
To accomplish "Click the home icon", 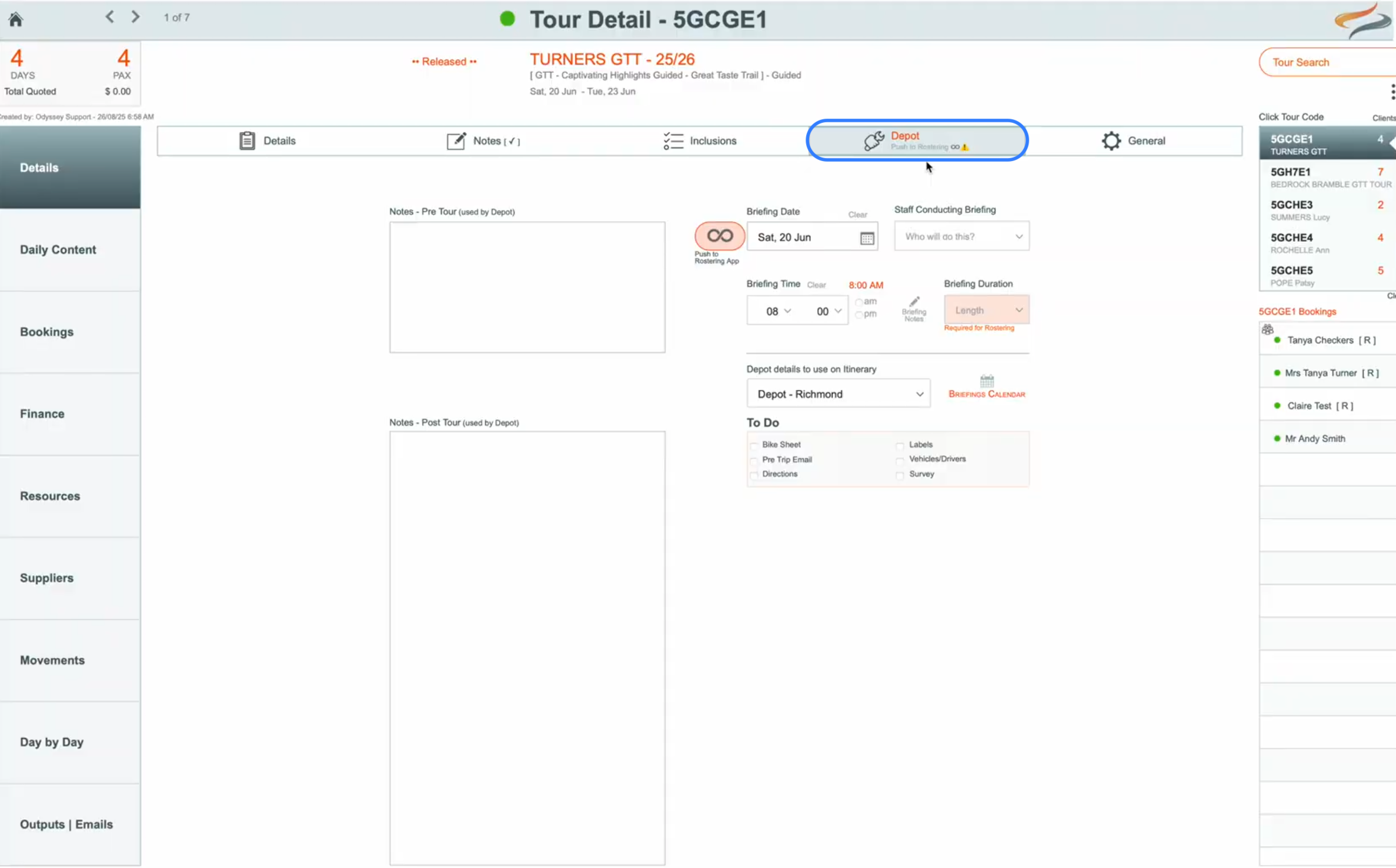I will click(16, 19).
